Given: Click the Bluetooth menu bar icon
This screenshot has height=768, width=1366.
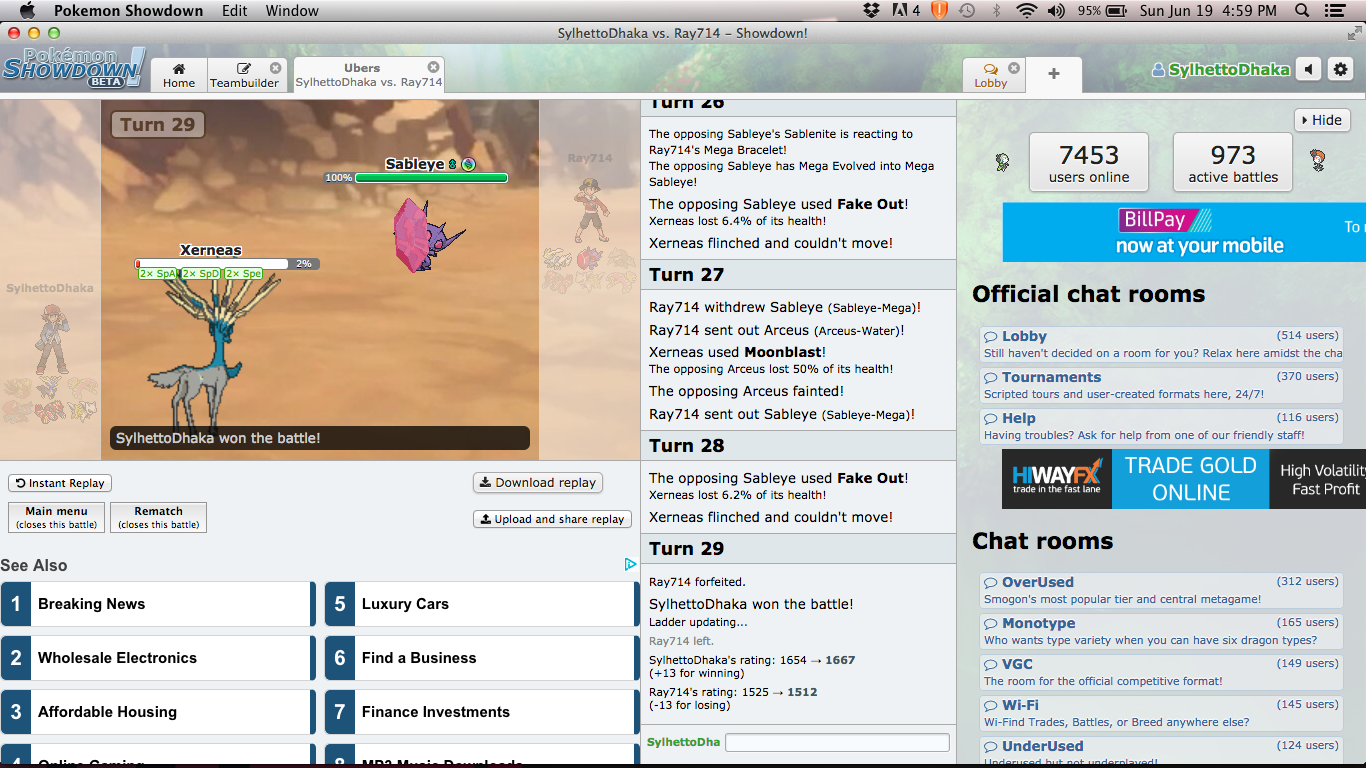Looking at the screenshot, I should pyautogui.click(x=996, y=11).
